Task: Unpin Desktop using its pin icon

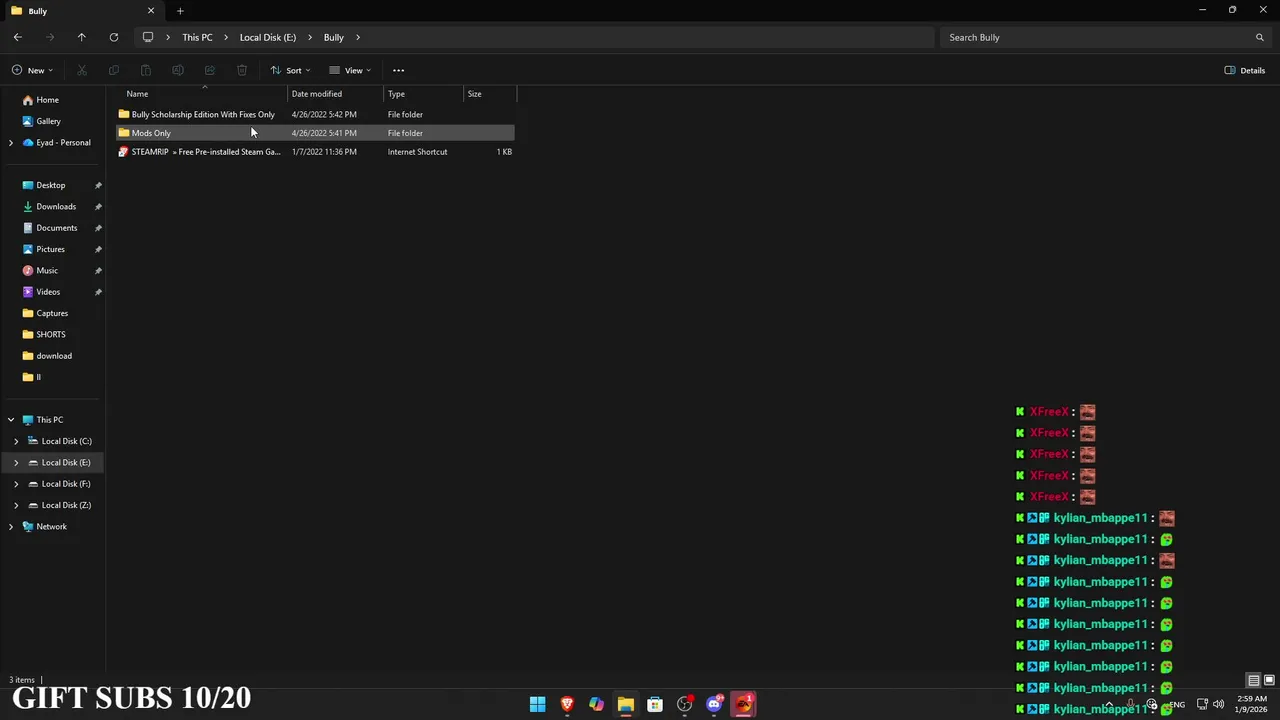Action: pos(98,185)
